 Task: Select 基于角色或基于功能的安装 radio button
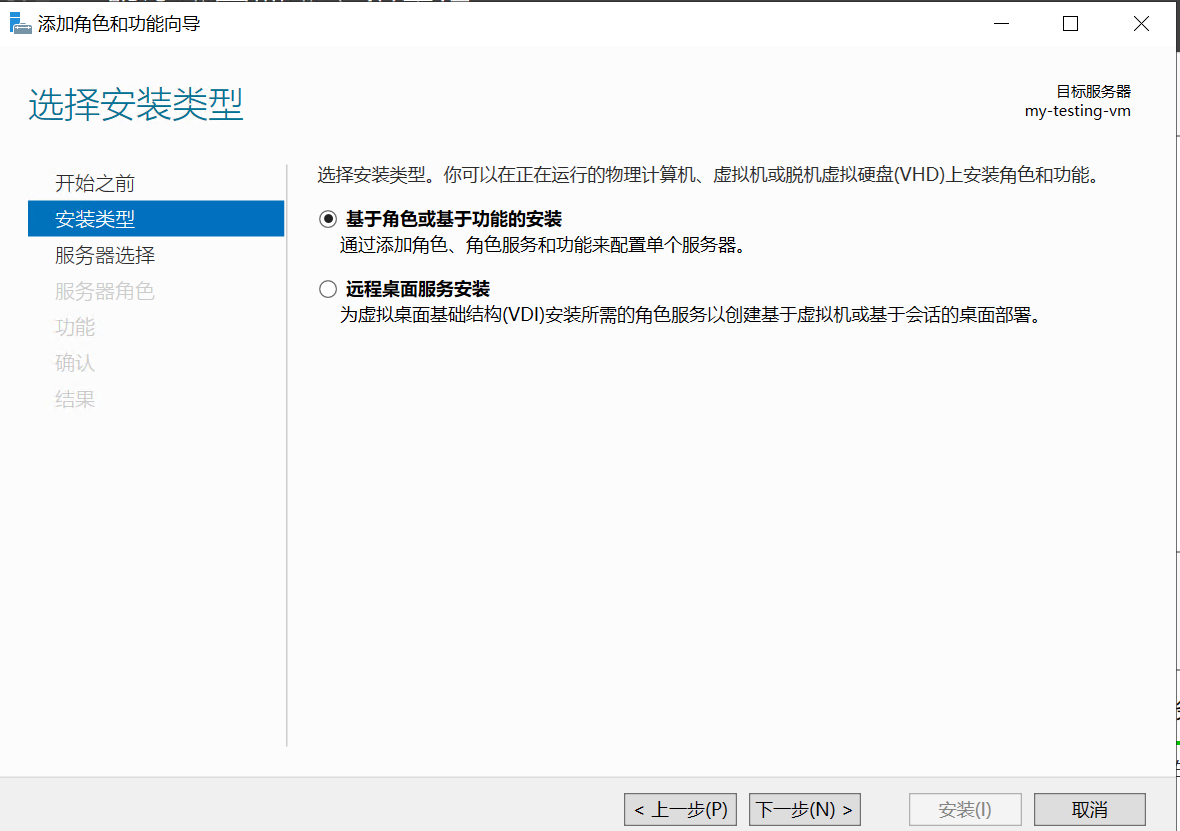point(327,219)
